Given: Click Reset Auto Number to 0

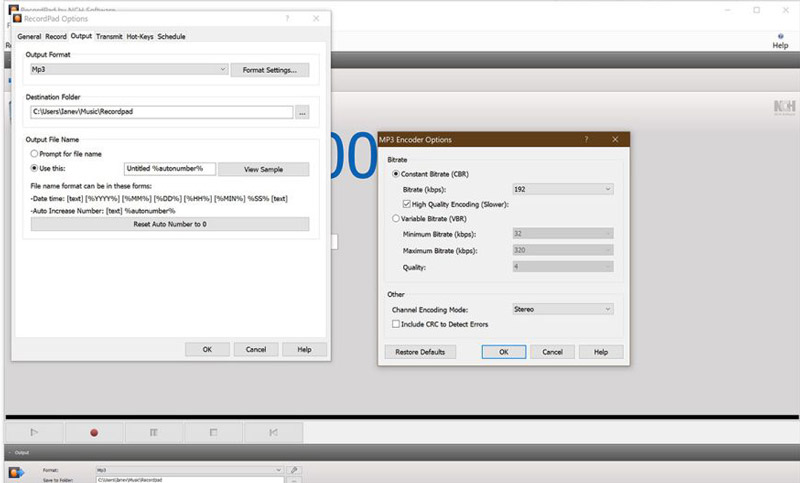Looking at the screenshot, I should pyautogui.click(x=170, y=224).
